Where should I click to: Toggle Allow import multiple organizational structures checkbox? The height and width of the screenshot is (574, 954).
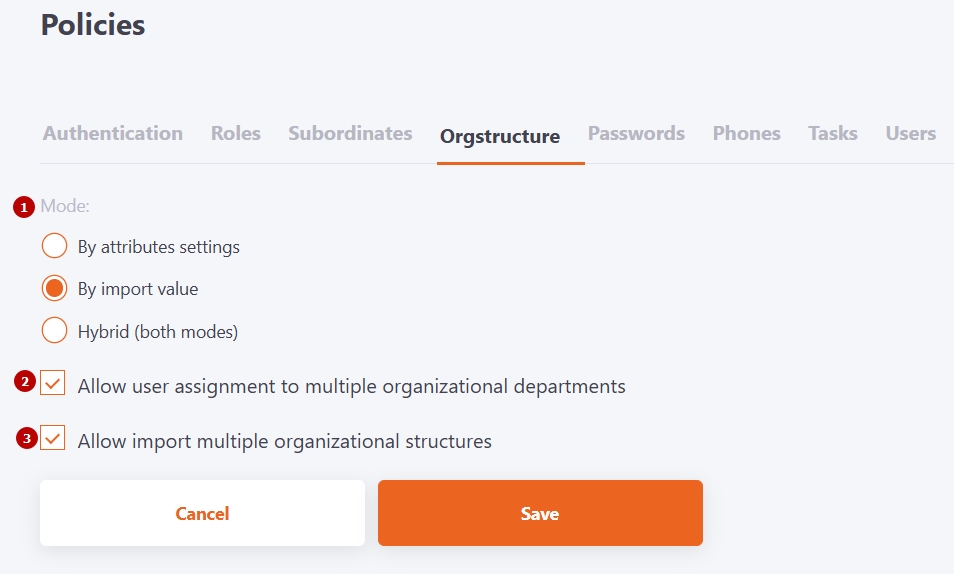click(x=53, y=438)
